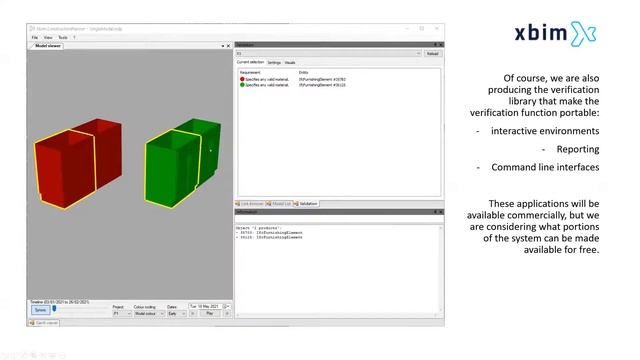Pin the Validation panel

(435, 44)
